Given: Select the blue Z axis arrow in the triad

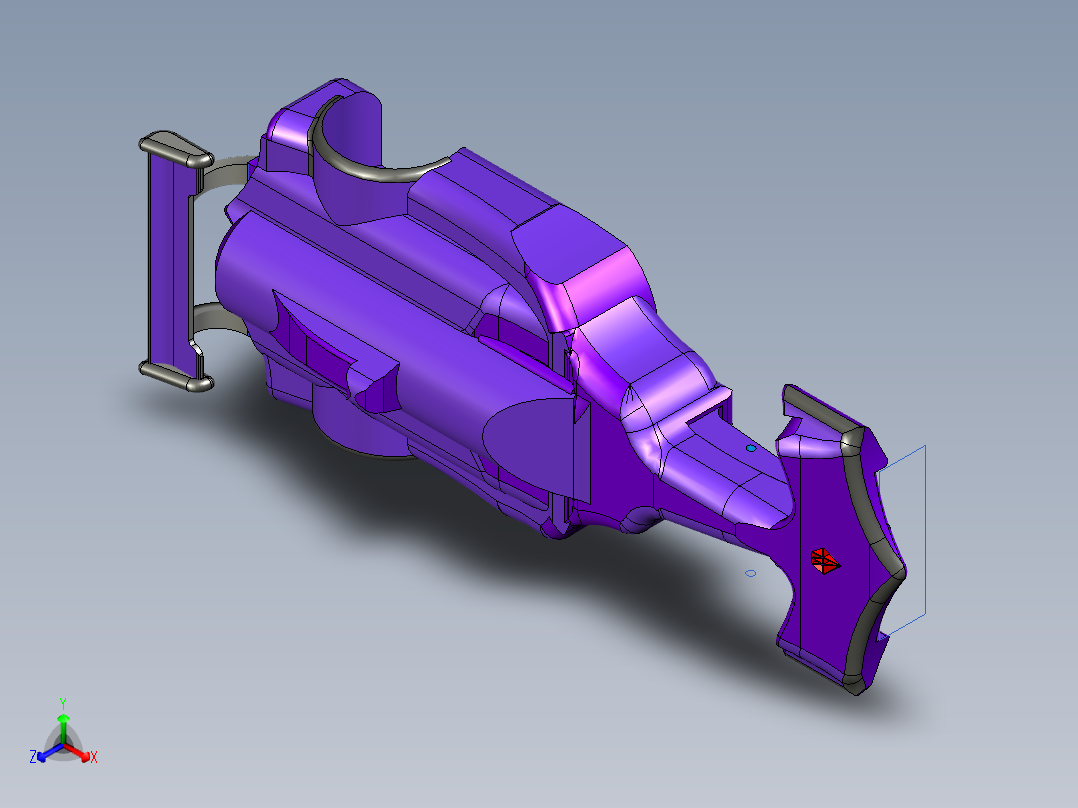Looking at the screenshot, I should [42, 757].
